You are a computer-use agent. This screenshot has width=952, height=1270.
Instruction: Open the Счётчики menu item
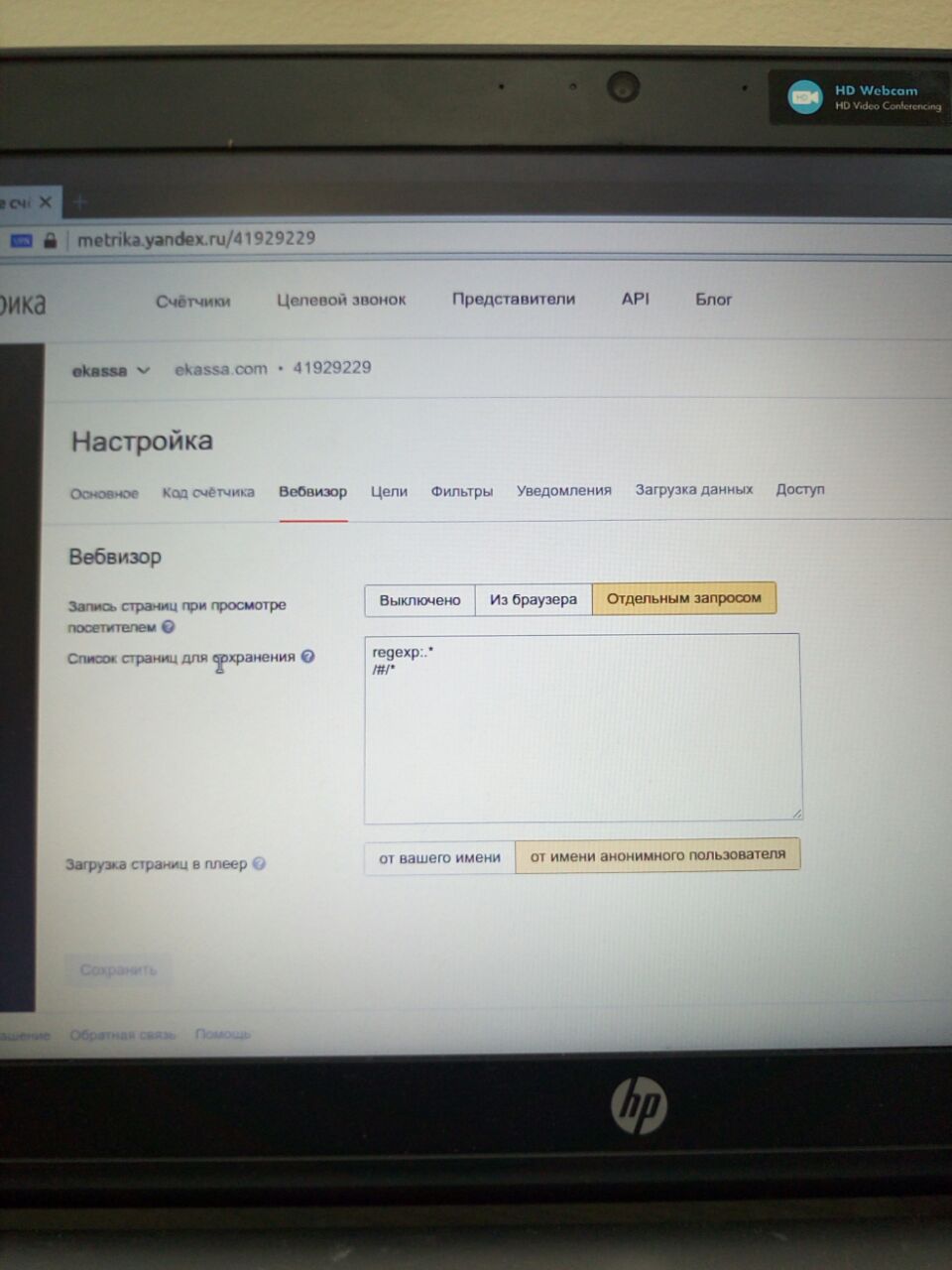[192, 301]
